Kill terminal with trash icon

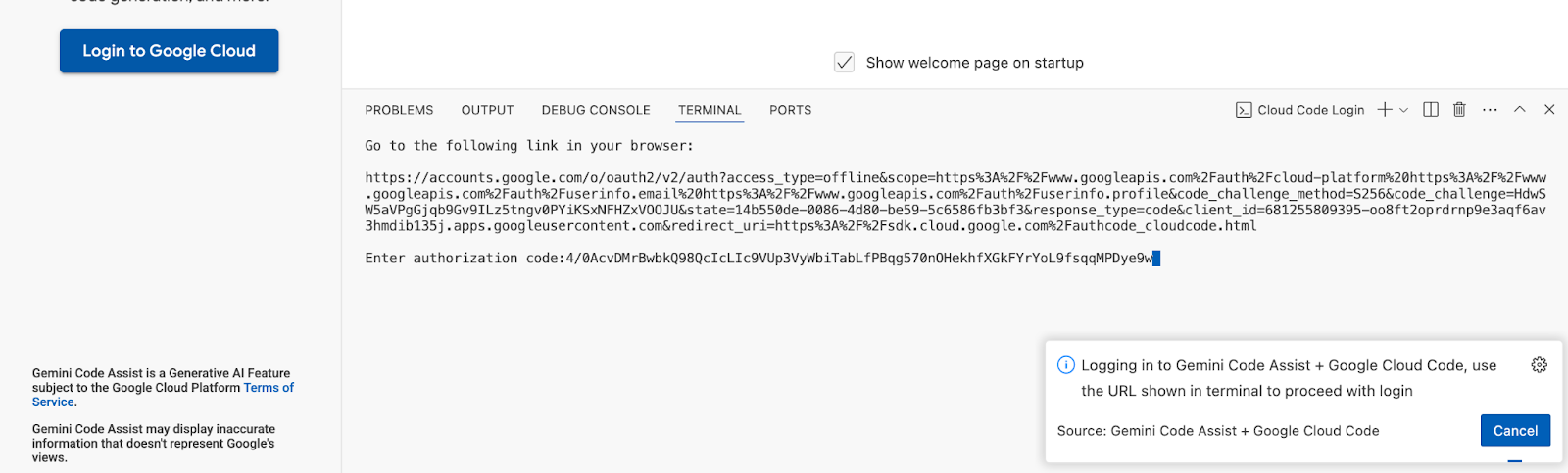1459,110
